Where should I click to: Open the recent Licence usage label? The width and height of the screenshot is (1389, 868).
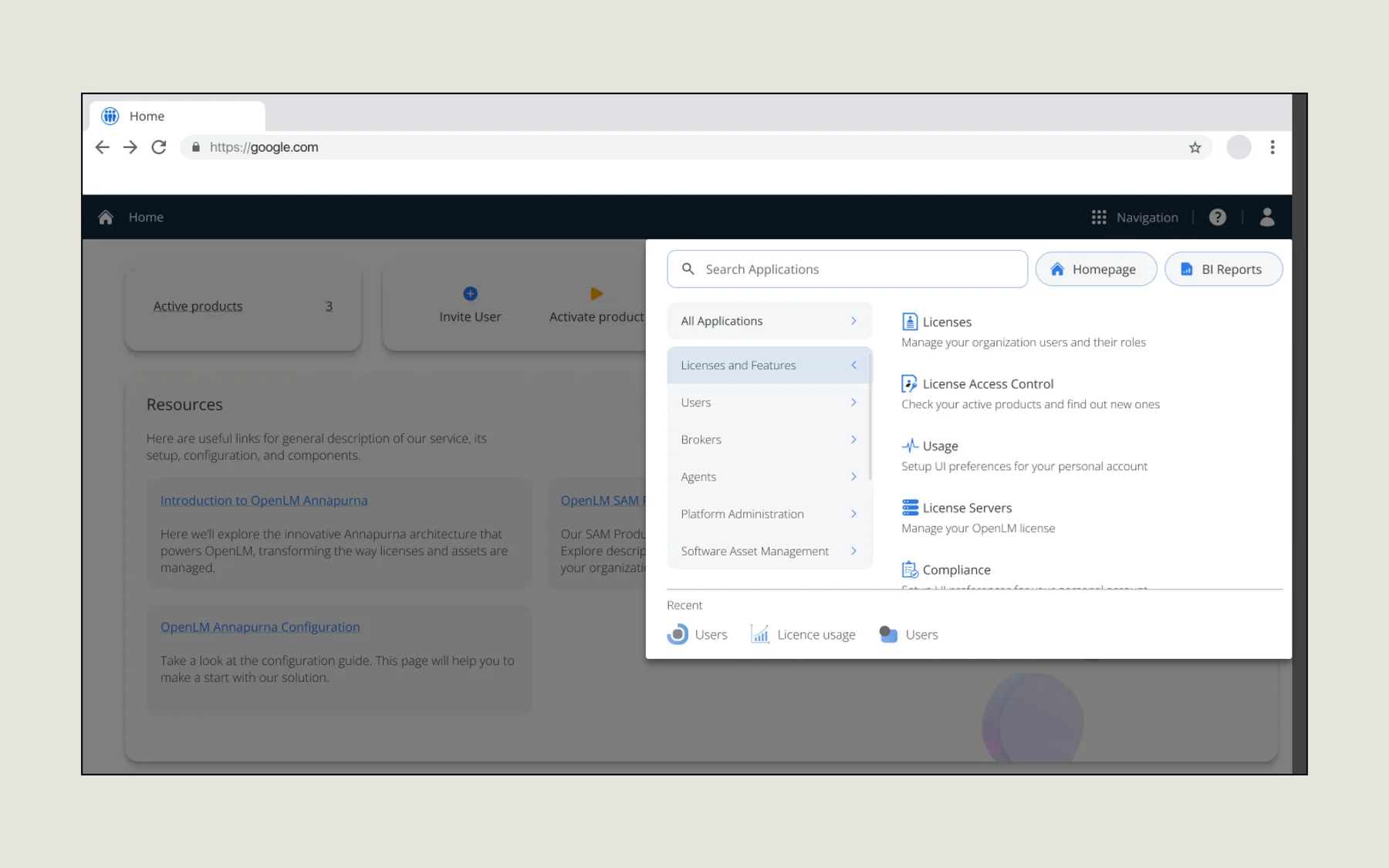click(x=816, y=634)
